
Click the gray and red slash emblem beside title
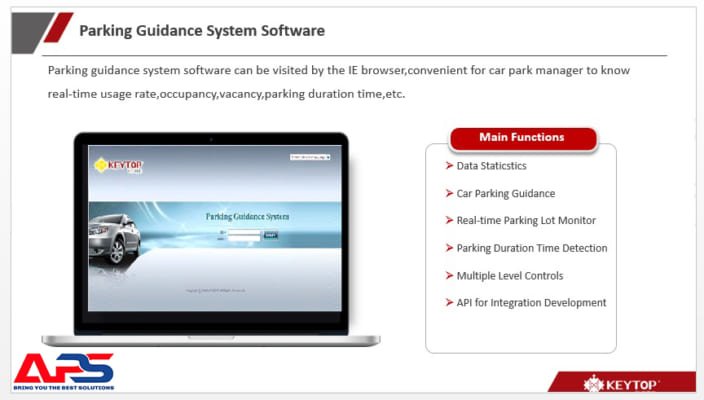pyautogui.click(x=42, y=33)
